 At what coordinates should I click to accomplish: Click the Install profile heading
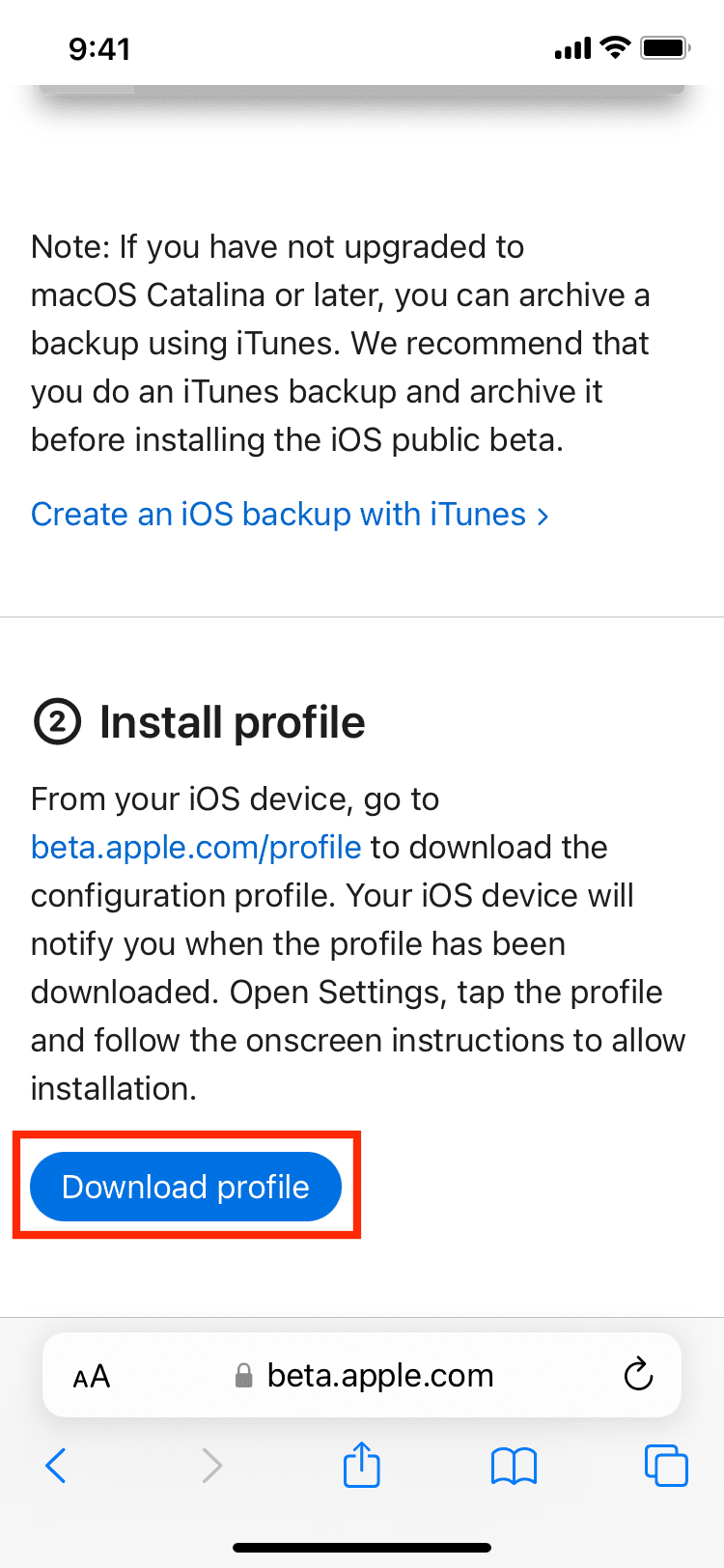coord(232,722)
